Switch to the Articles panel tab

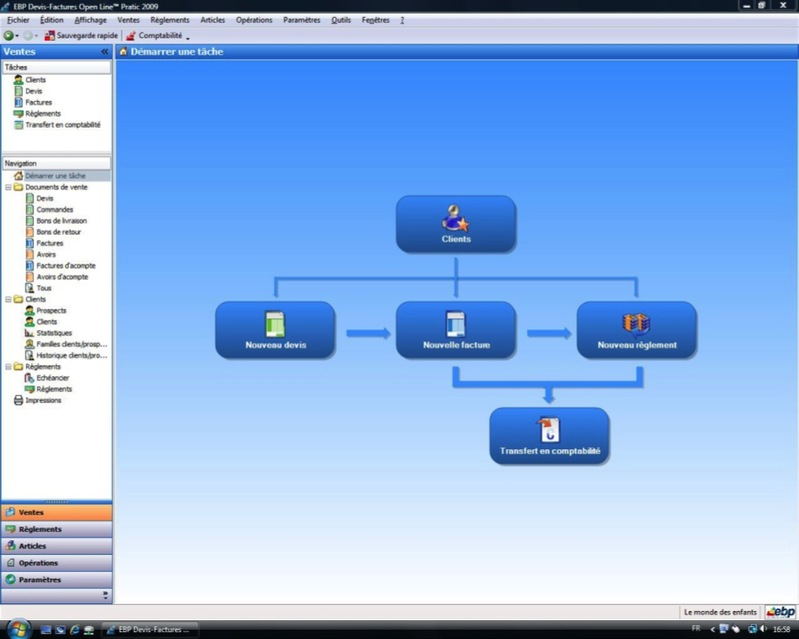(x=57, y=546)
